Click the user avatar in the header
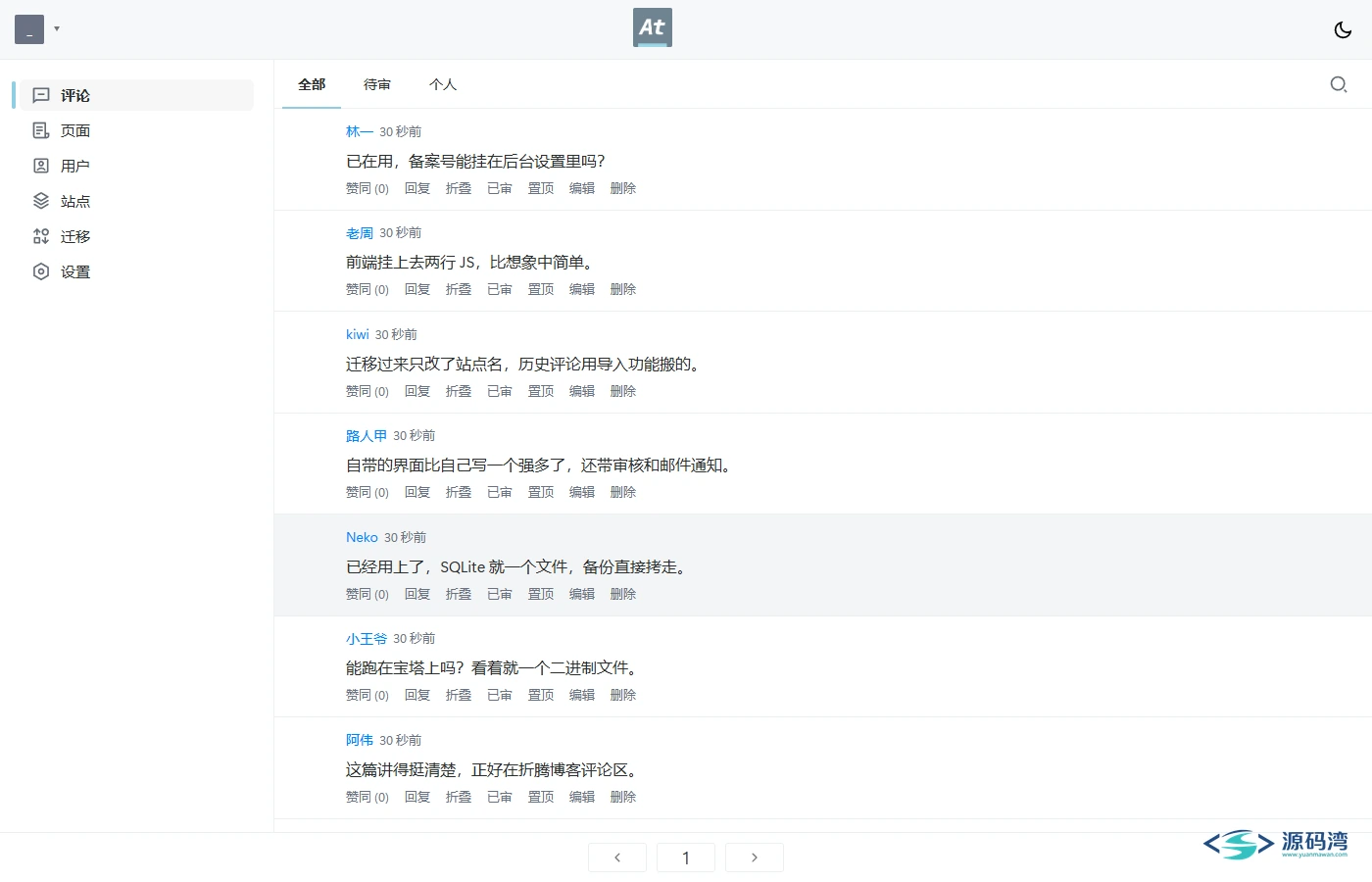 (x=29, y=29)
